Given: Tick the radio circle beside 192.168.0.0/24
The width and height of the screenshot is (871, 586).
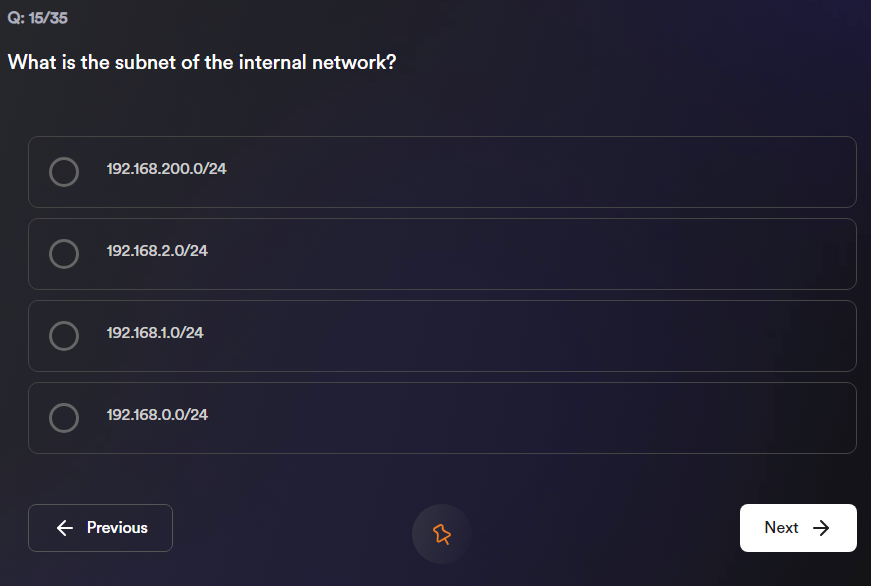Looking at the screenshot, I should tap(64, 418).
